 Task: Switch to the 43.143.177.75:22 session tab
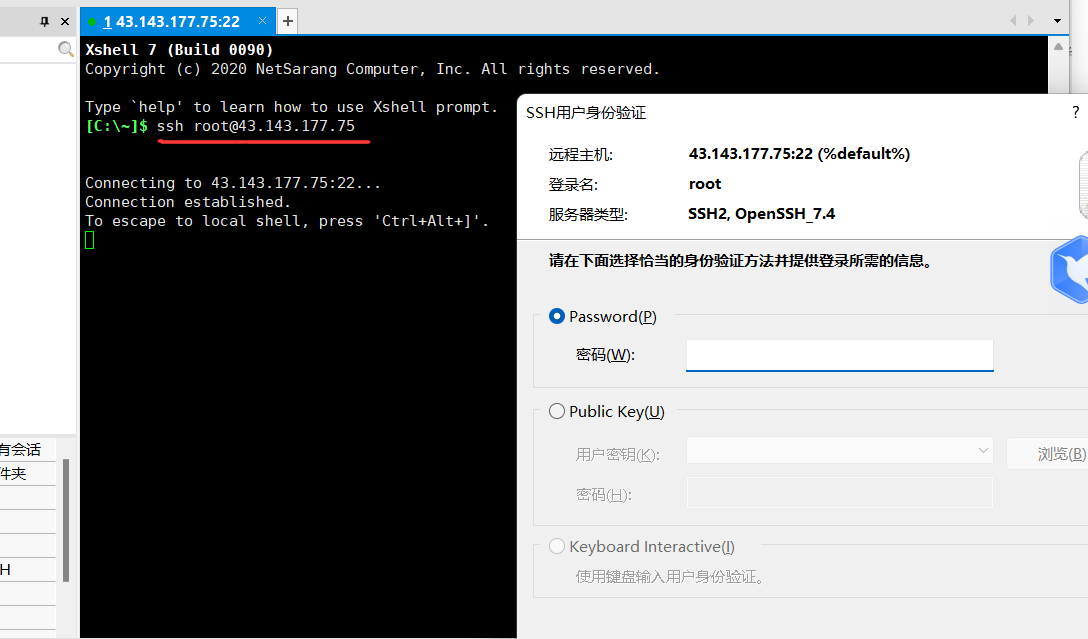pyautogui.click(x=171, y=22)
